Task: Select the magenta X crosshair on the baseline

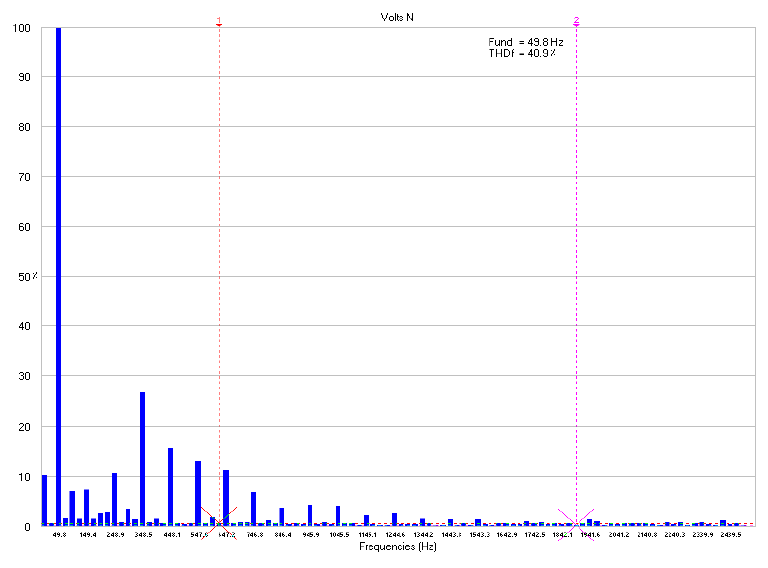Action: (x=576, y=517)
